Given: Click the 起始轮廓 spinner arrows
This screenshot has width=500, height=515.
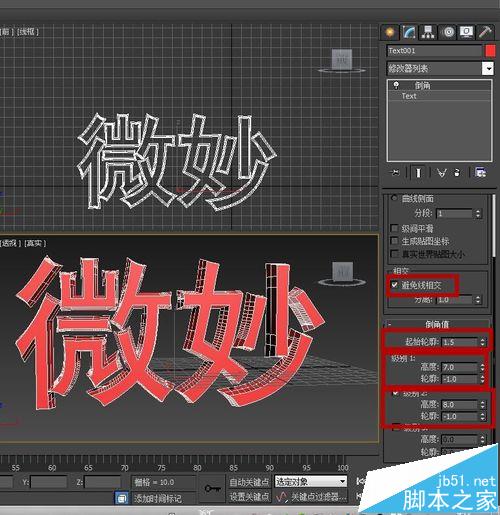Looking at the screenshot, I should pos(482,342).
